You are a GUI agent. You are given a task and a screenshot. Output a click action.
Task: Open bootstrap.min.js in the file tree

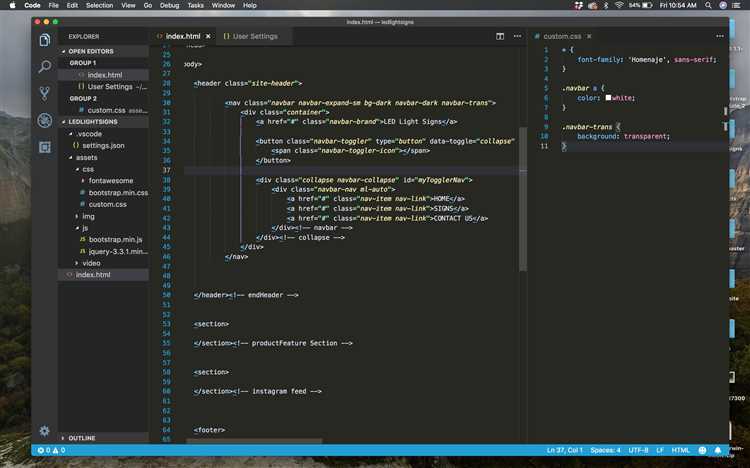(x=115, y=239)
